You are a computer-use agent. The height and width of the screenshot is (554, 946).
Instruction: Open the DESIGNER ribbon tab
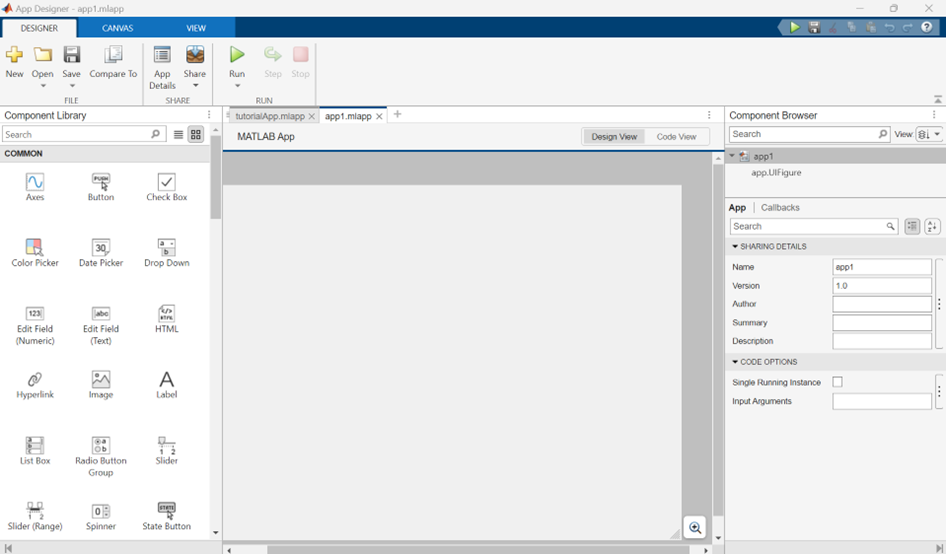click(39, 28)
